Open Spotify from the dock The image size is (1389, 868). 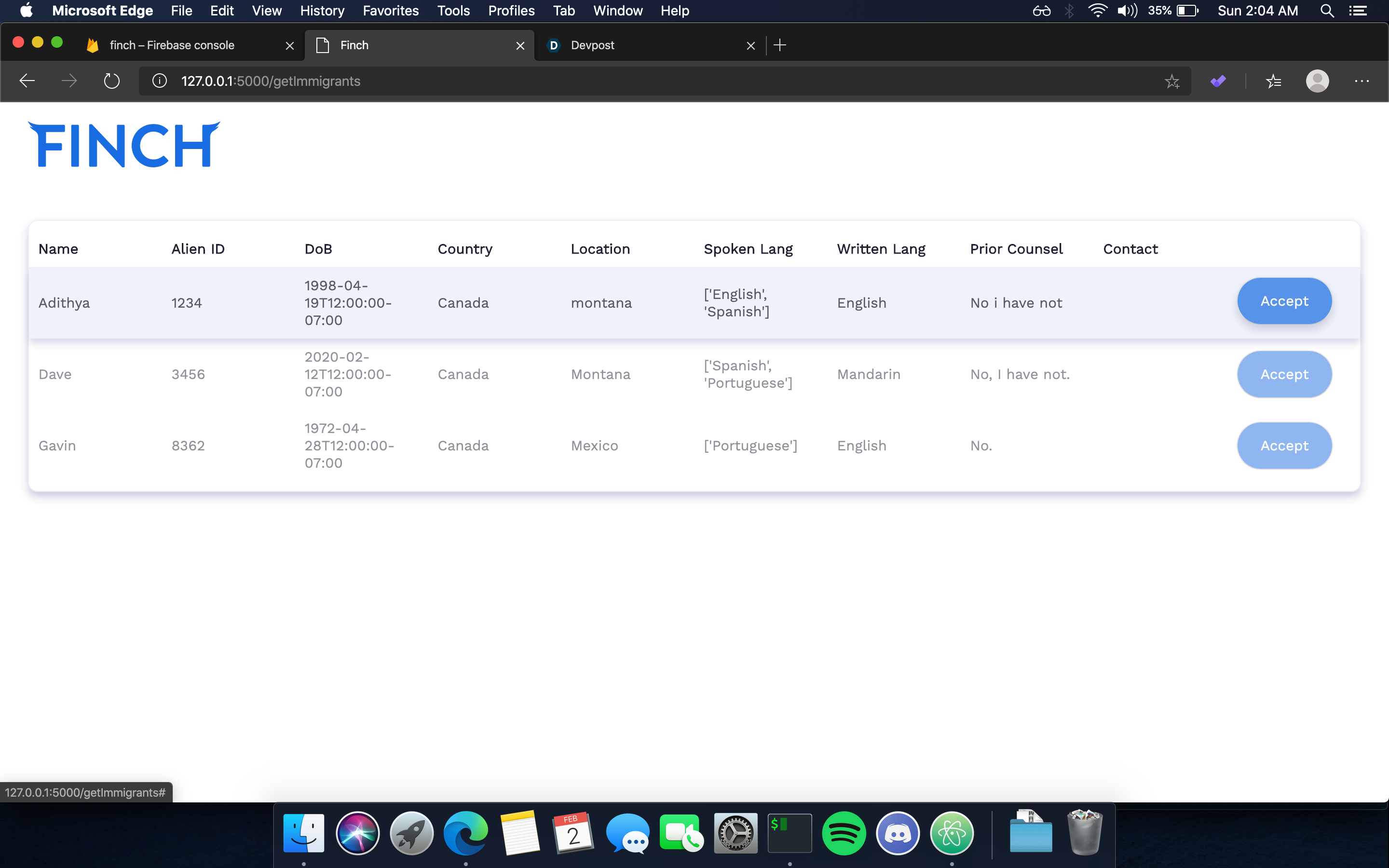pos(843,833)
